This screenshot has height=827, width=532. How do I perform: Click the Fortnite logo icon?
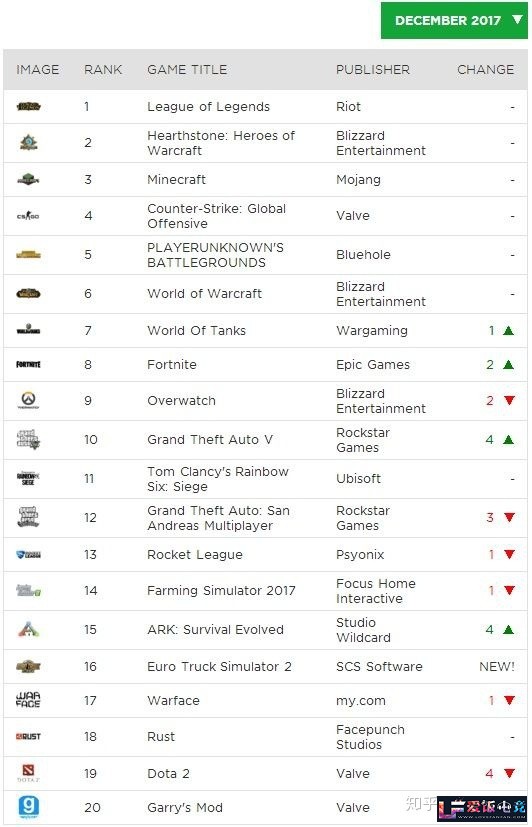pos(28,364)
